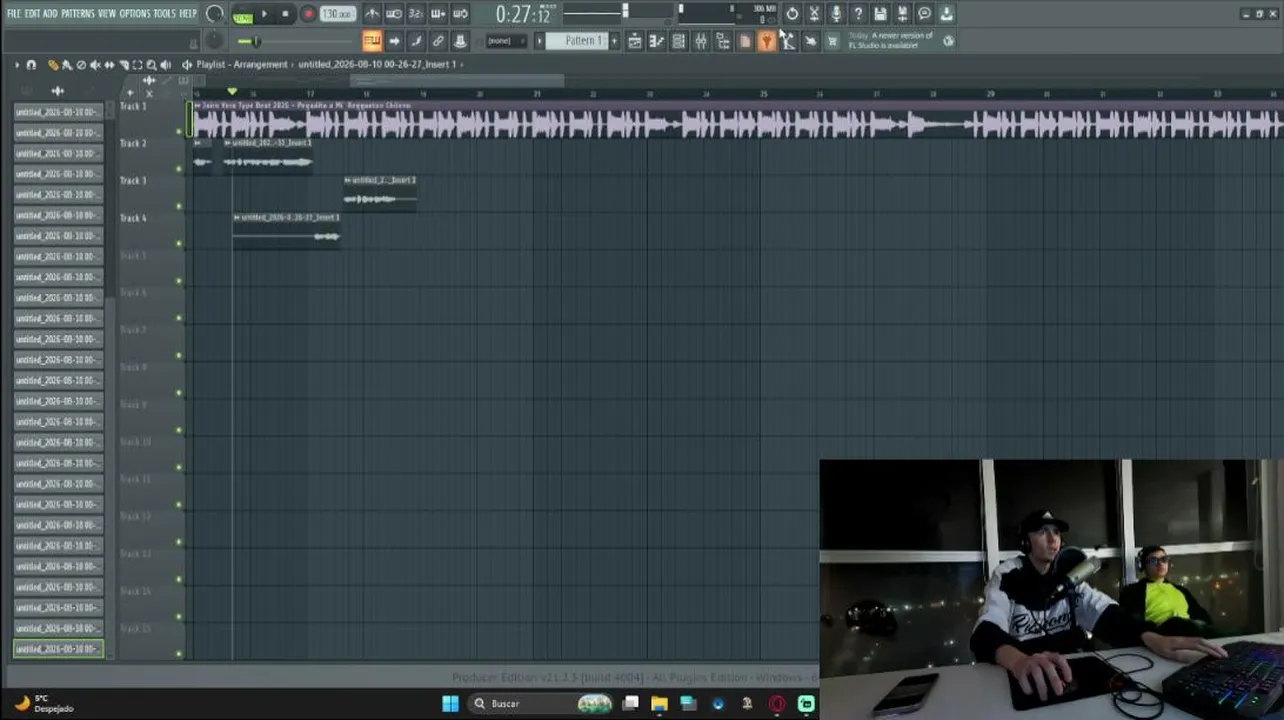Toggle the 3-2-1 countdown before recording
The height and width of the screenshot is (720, 1284).
pyautogui.click(x=416, y=14)
